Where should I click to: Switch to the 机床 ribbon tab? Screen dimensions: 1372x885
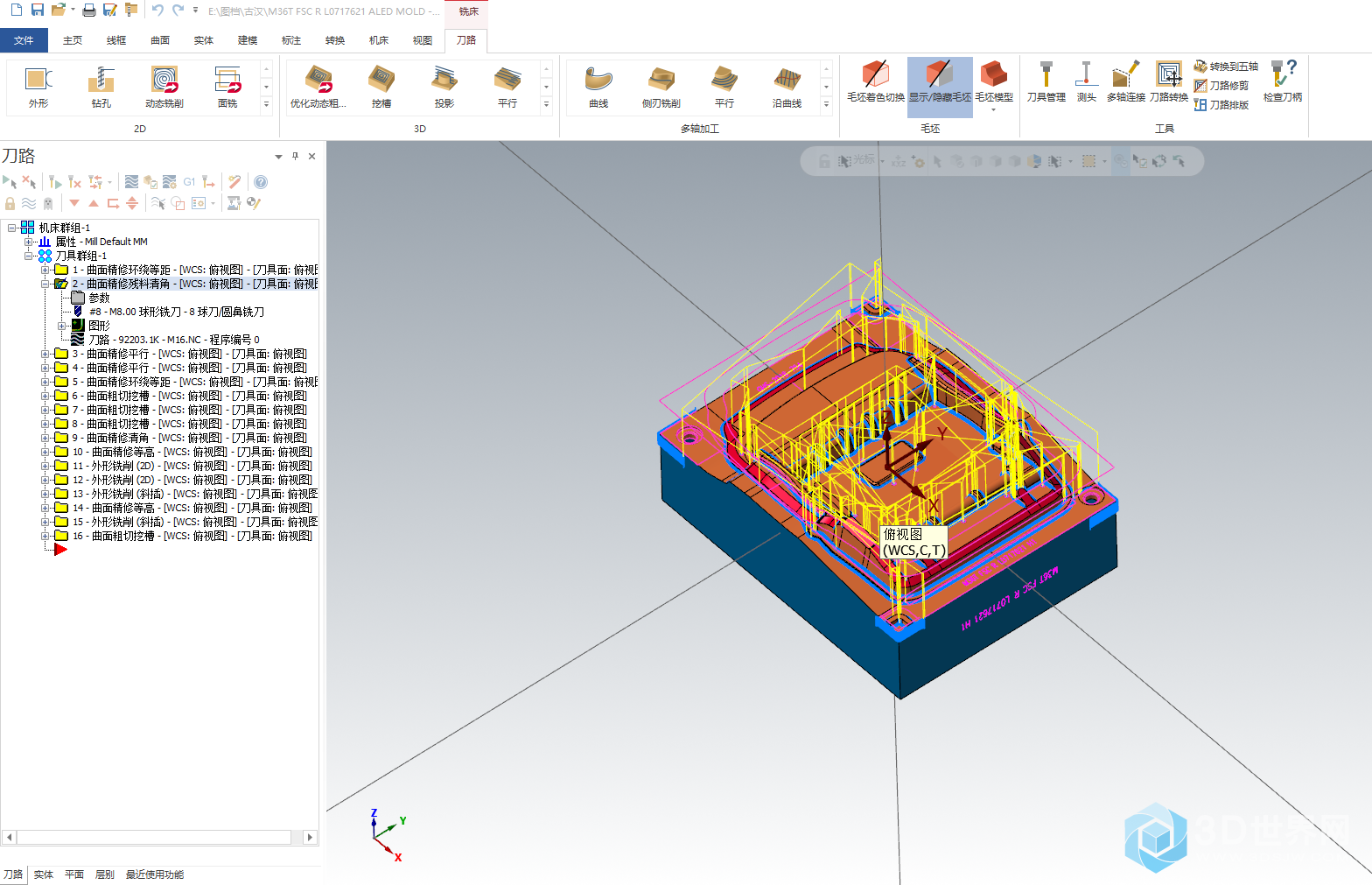379,40
